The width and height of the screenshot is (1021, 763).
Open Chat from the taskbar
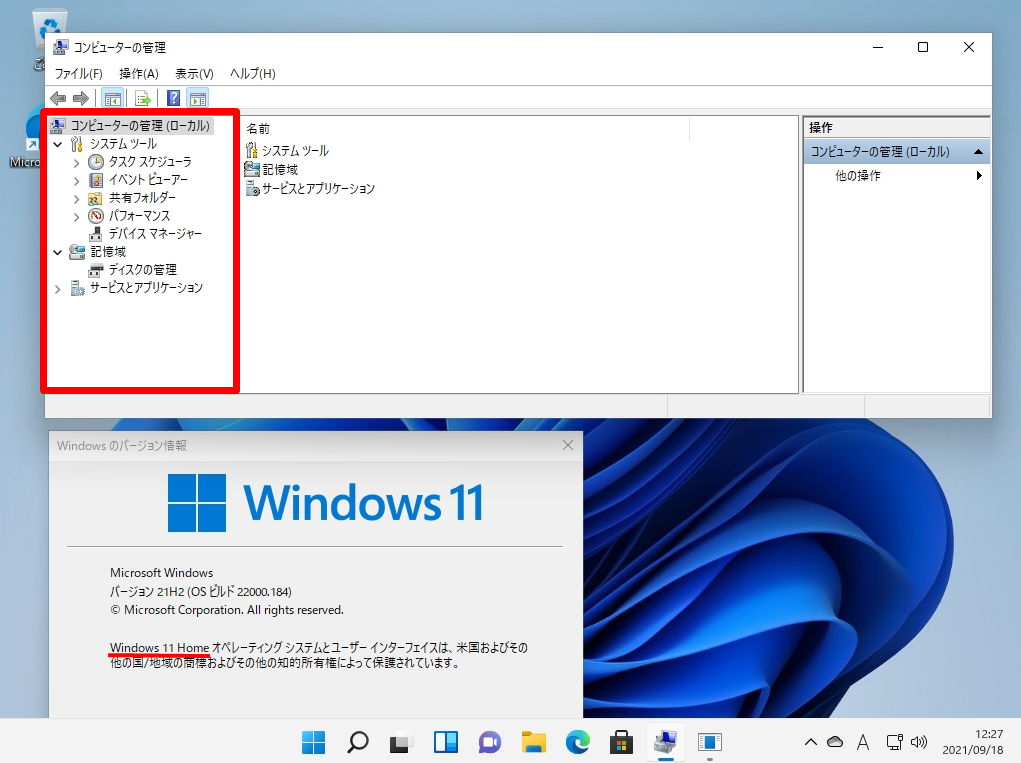pos(490,742)
